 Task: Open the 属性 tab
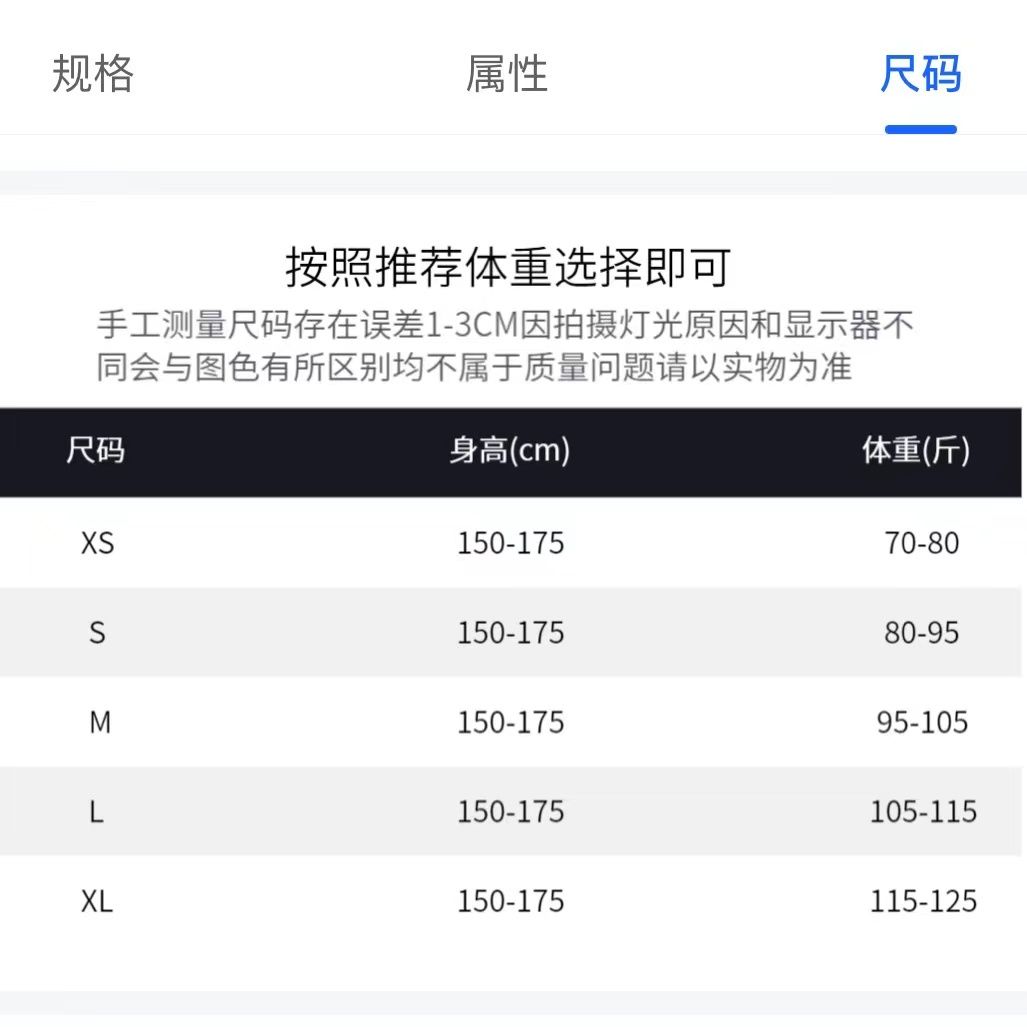point(507,75)
